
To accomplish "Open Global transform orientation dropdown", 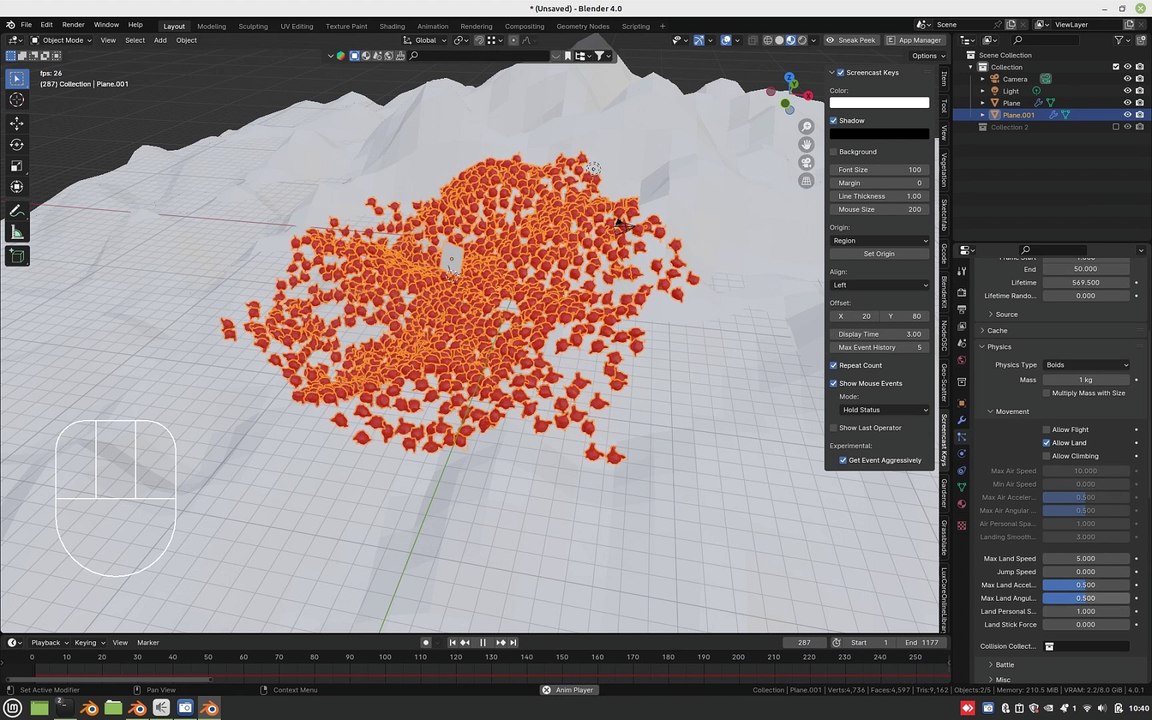I will point(425,40).
